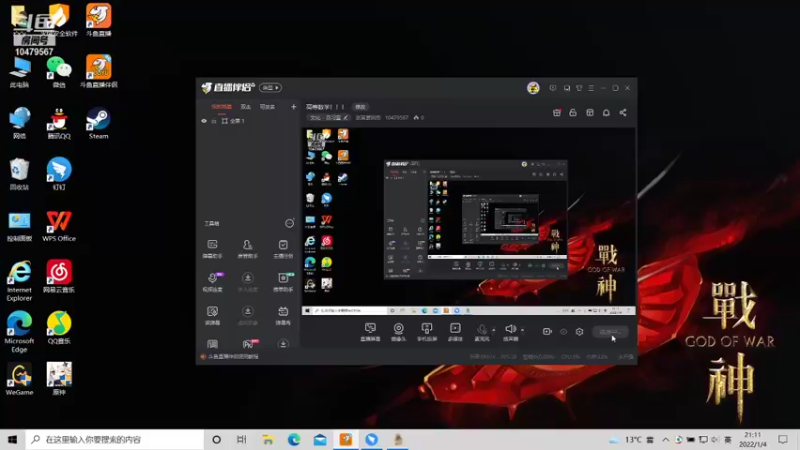Open the 微信 WeChat desktop icon
The height and width of the screenshot is (450, 800).
point(59,72)
